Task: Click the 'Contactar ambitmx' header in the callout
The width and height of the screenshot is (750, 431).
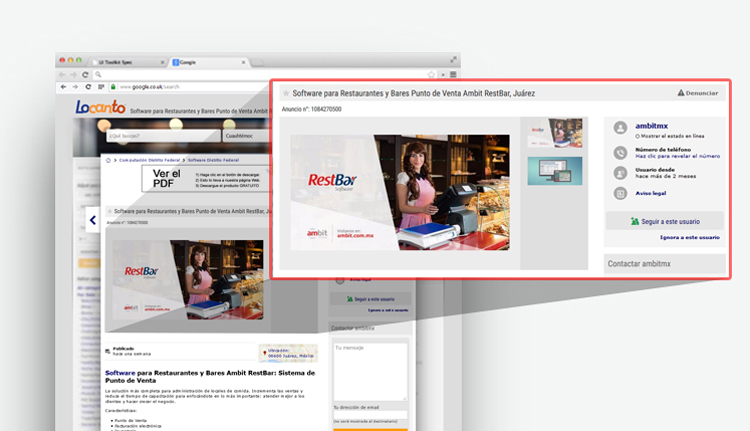Action: tap(665, 264)
